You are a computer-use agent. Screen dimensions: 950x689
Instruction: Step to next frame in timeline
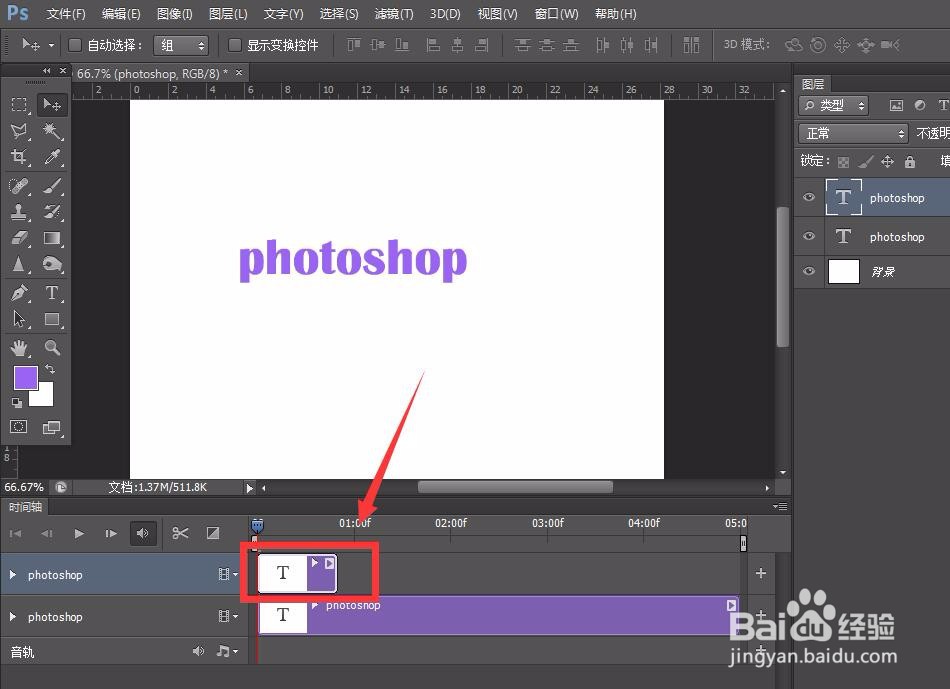111,533
